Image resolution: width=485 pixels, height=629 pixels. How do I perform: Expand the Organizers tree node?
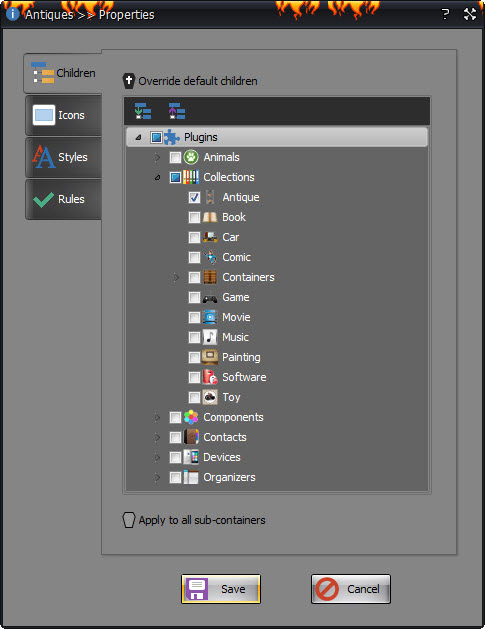click(x=157, y=477)
